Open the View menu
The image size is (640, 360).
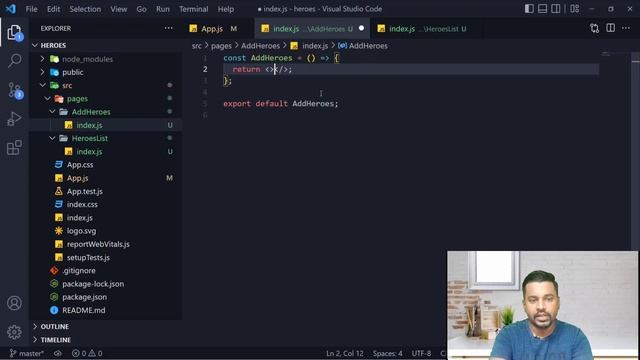[118, 9]
